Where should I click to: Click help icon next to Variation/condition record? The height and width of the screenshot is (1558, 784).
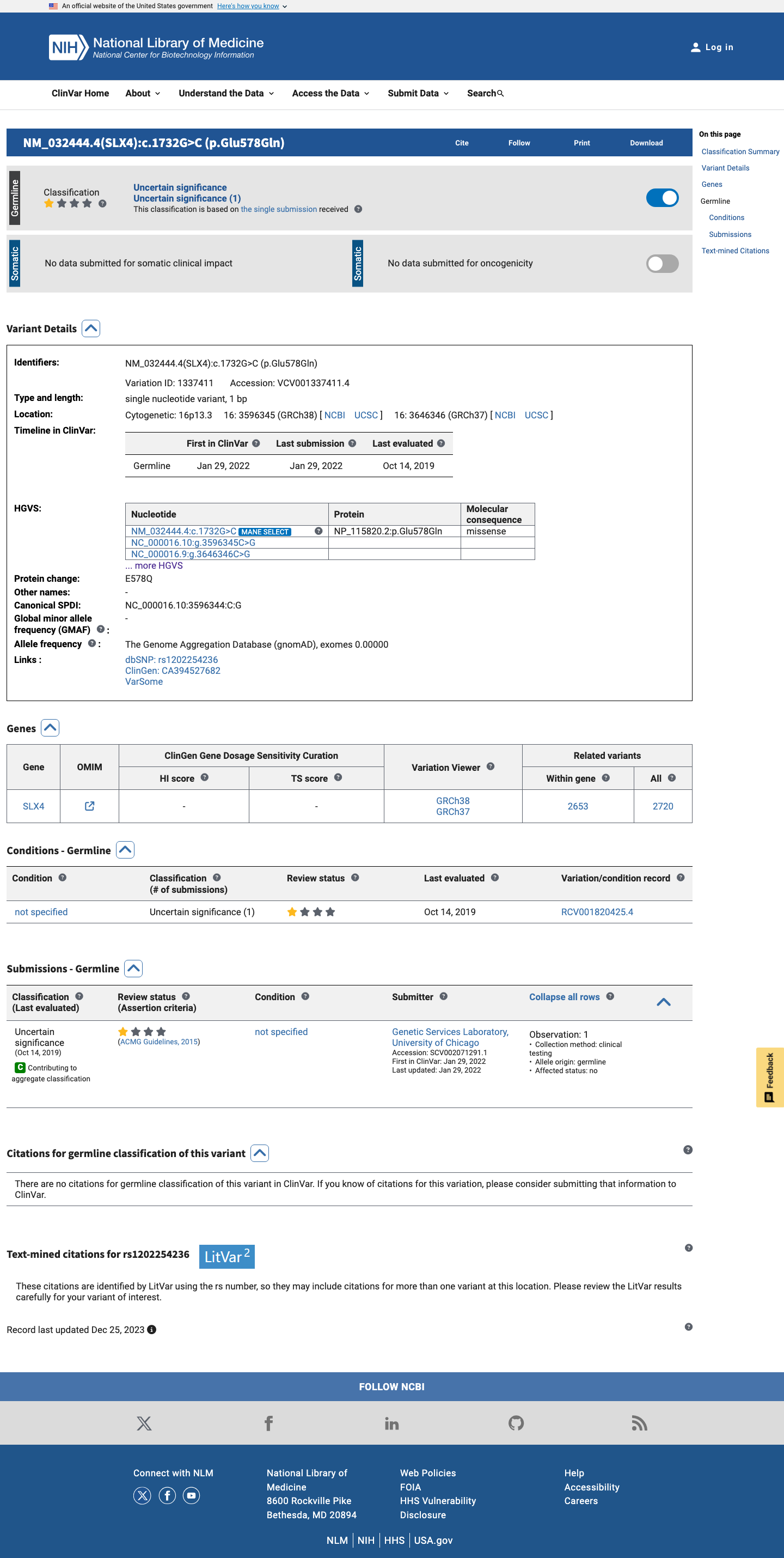(681, 878)
